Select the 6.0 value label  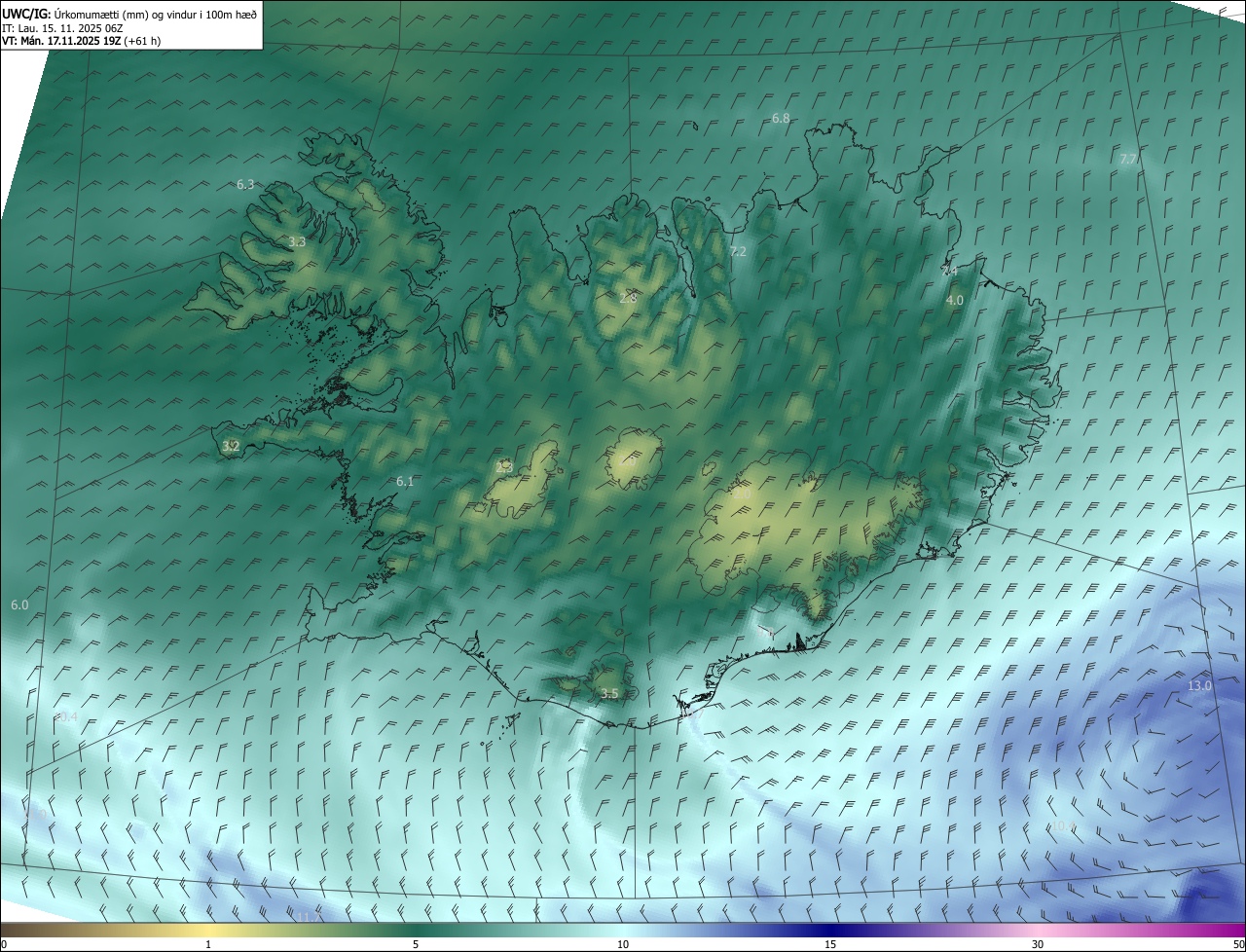coord(19,604)
